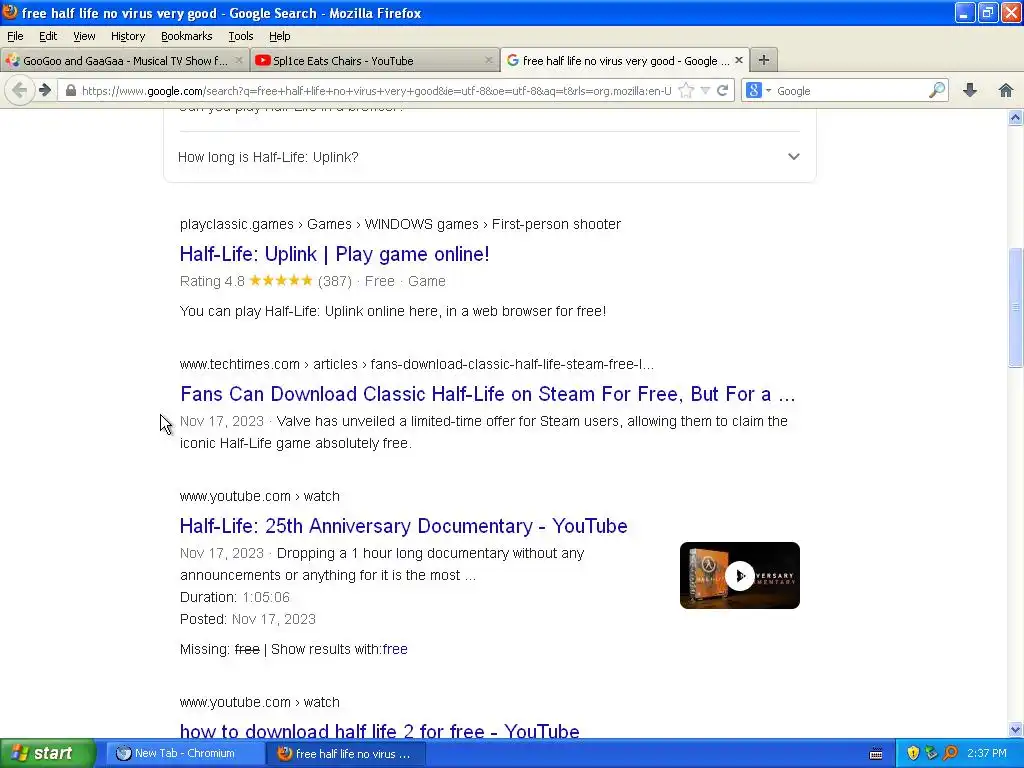1024x768 pixels.
Task: Close the GooGoo and GaaGaa tab
Action: point(238,60)
